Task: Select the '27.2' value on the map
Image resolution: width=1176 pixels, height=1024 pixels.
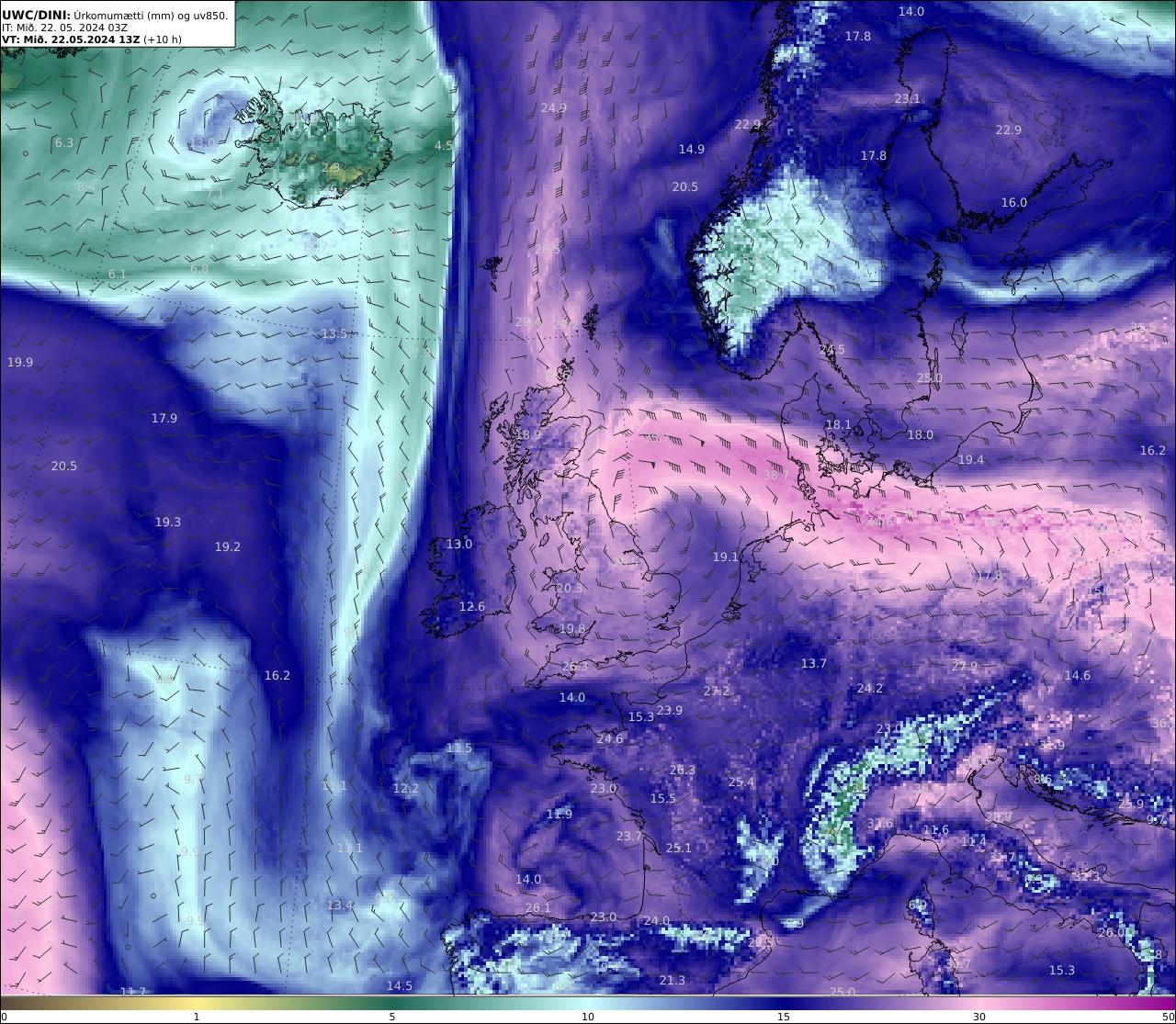Action: coord(717,691)
